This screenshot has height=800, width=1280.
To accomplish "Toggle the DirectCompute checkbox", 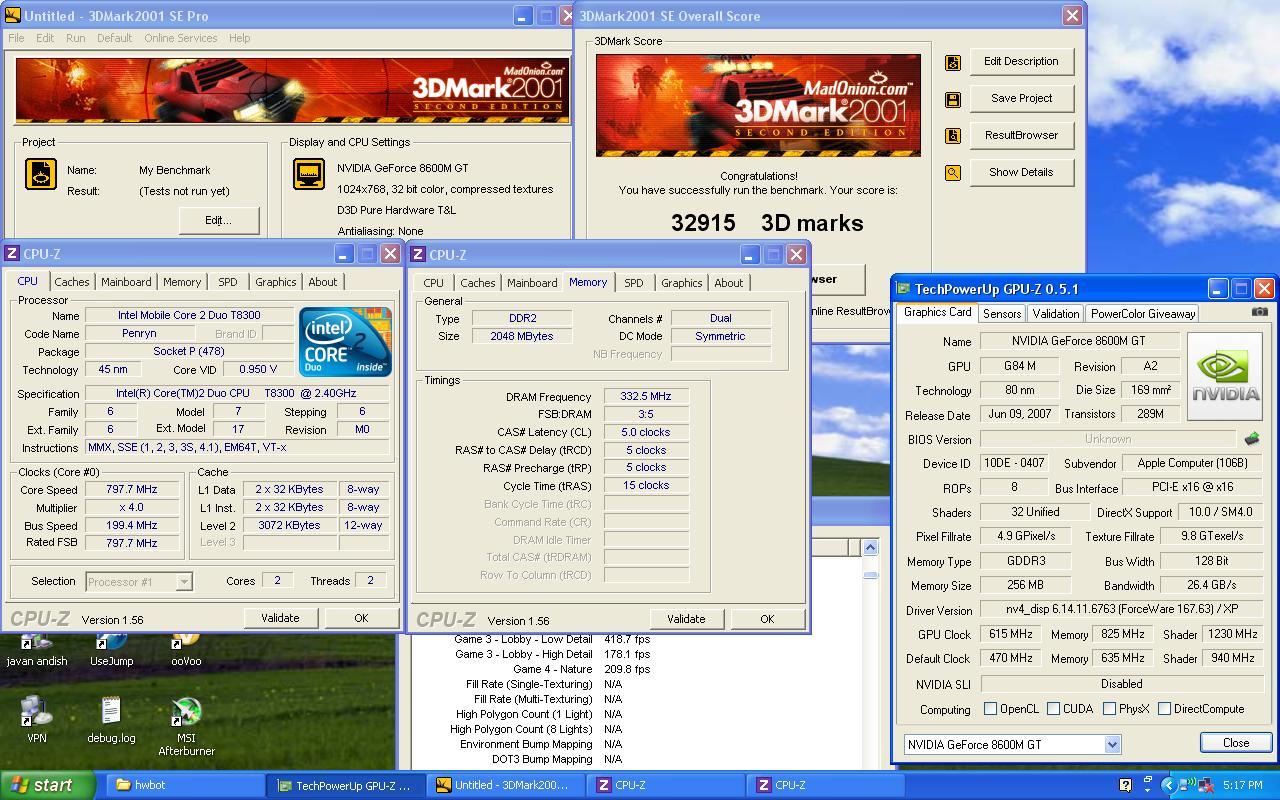I will click(1164, 709).
